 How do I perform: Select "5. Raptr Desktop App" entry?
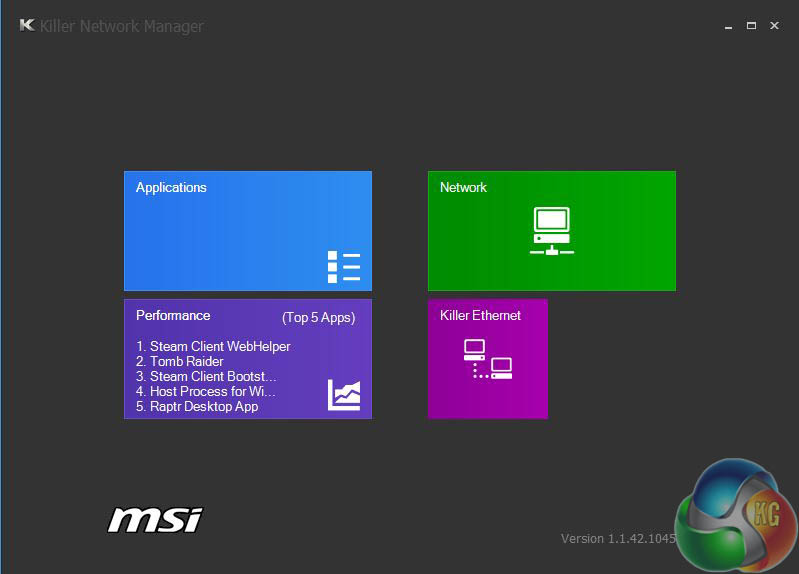pyautogui.click(x=197, y=406)
